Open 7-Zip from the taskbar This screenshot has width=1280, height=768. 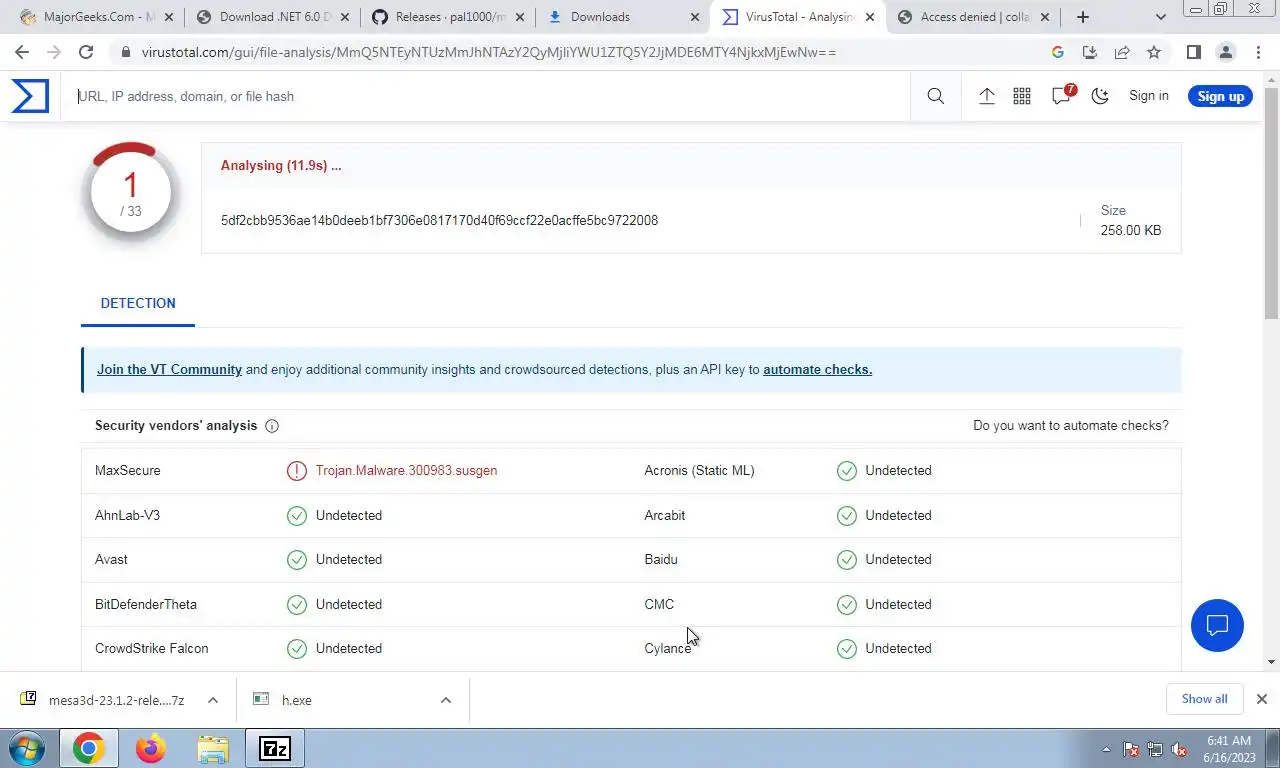274,748
